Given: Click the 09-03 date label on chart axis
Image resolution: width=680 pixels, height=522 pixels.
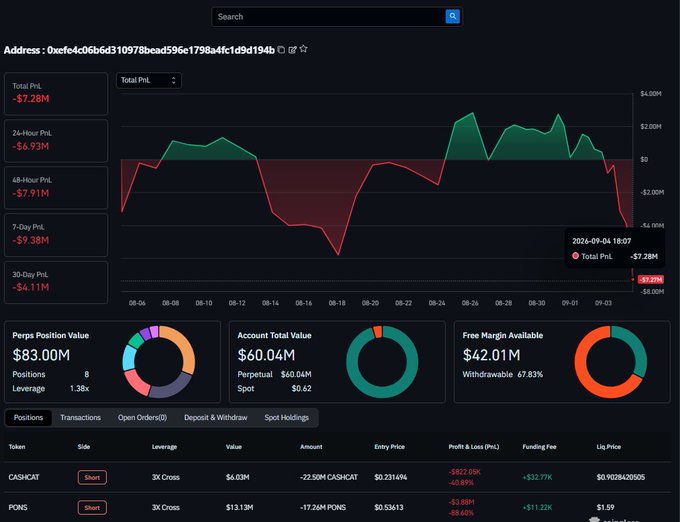Looking at the screenshot, I should tap(603, 303).
